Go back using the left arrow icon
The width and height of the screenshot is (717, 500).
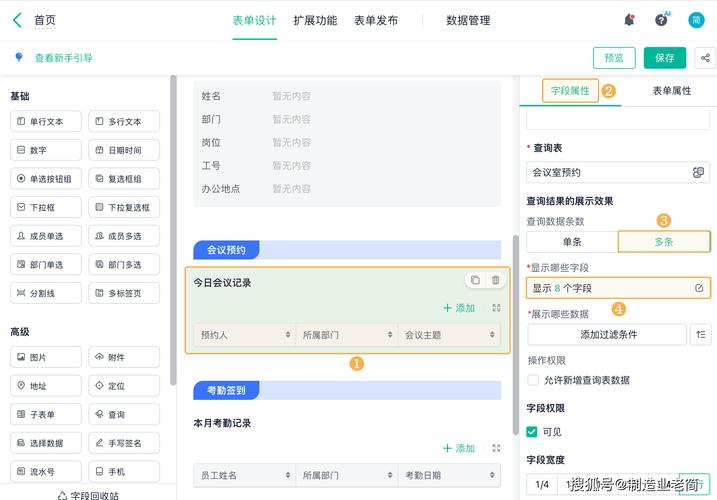[x=17, y=20]
